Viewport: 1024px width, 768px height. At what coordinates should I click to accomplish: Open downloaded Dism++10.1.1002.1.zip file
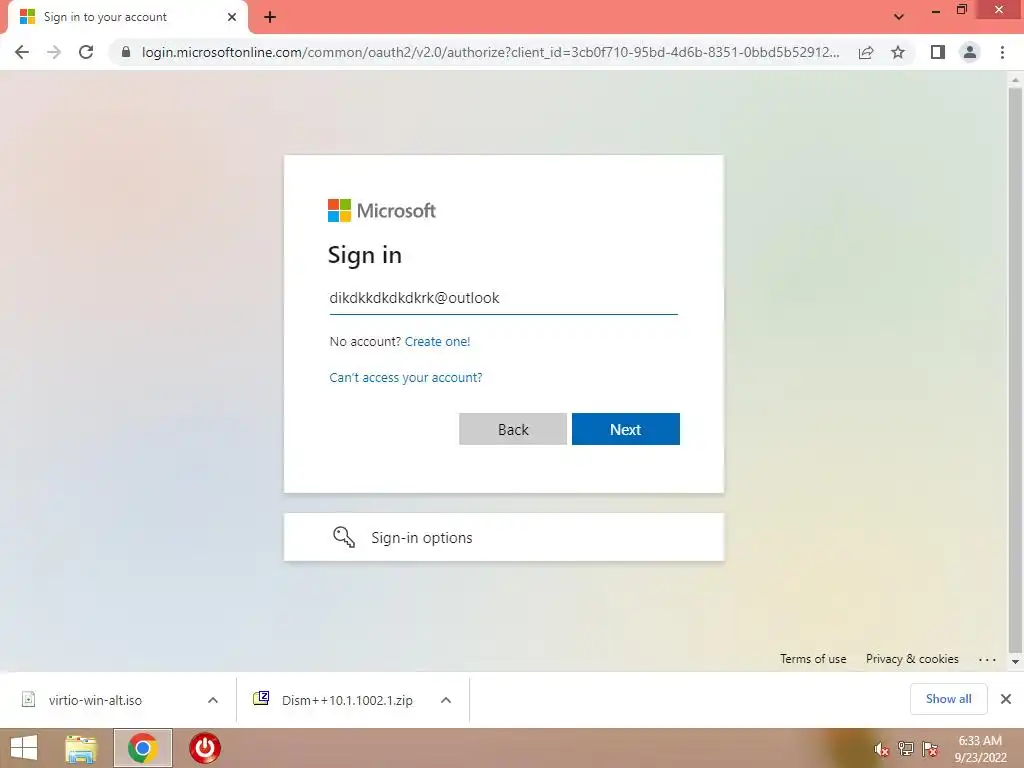pyautogui.click(x=346, y=700)
